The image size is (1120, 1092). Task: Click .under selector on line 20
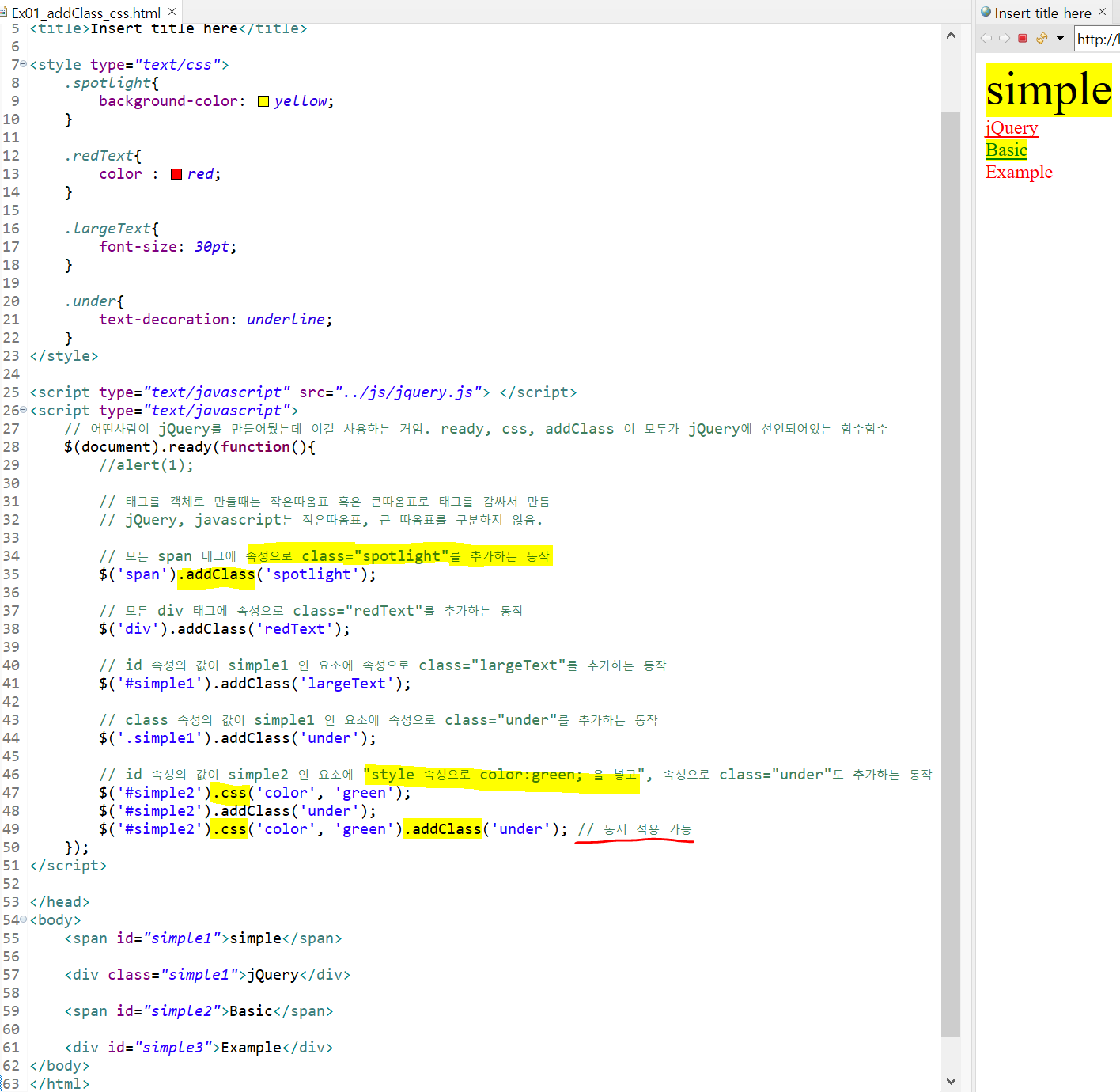click(90, 301)
